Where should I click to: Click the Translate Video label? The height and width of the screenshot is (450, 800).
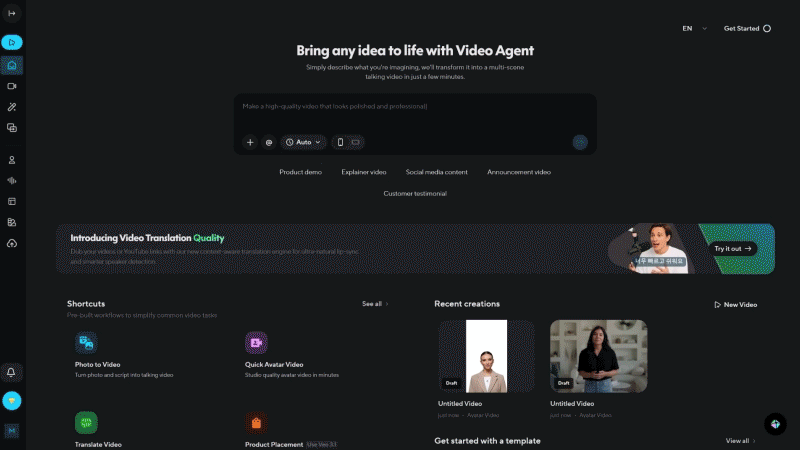[98, 445]
